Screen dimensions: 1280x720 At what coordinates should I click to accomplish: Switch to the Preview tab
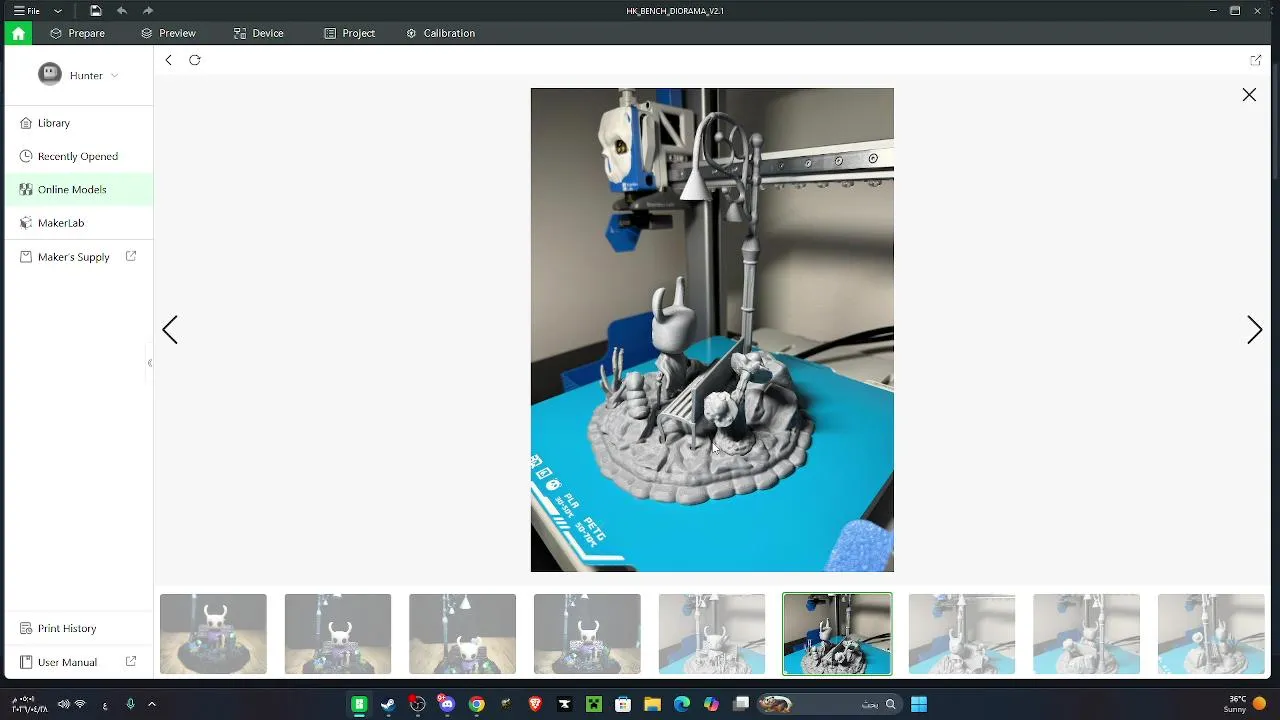coord(168,33)
